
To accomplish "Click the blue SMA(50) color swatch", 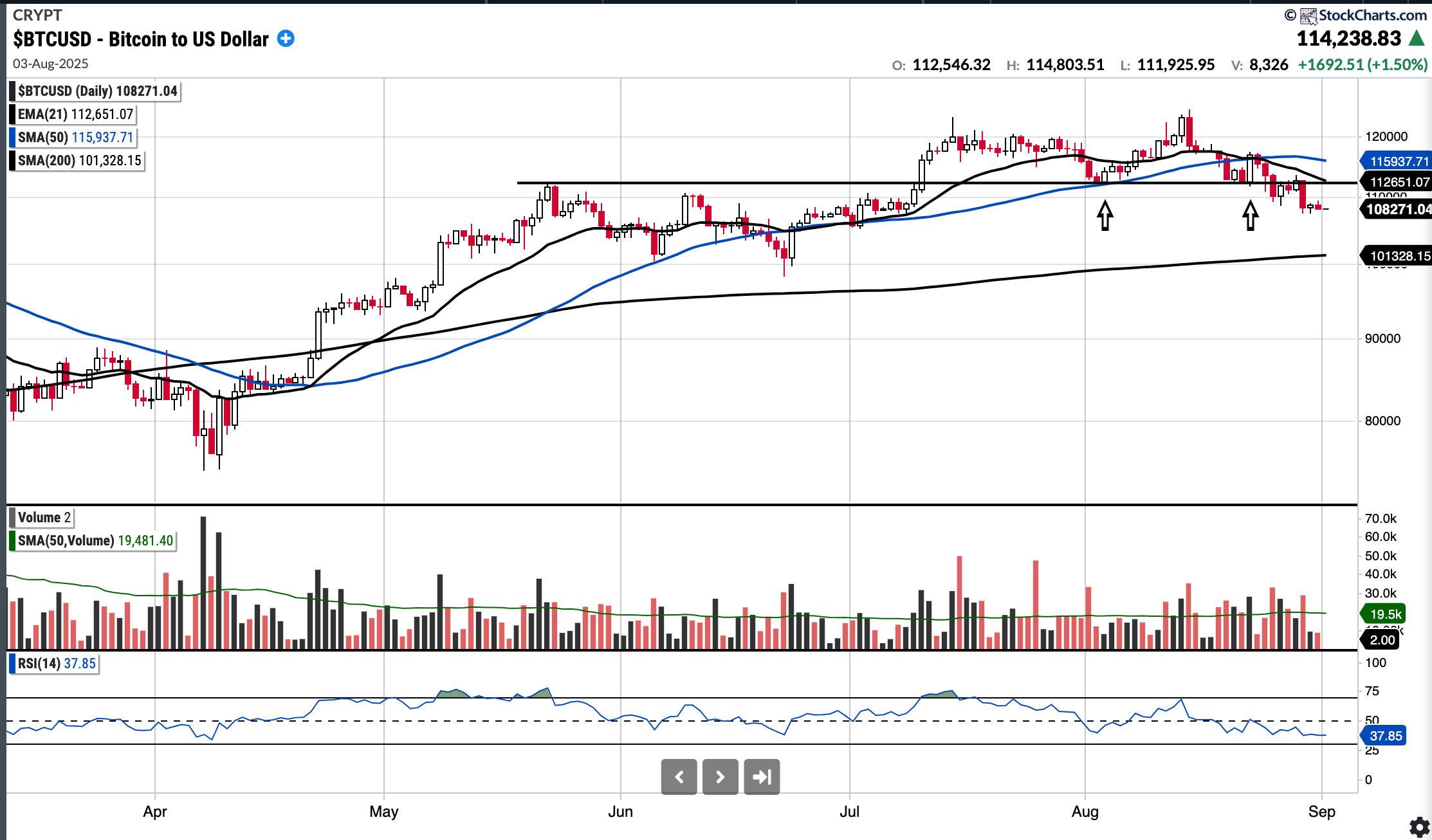I will (x=12, y=138).
